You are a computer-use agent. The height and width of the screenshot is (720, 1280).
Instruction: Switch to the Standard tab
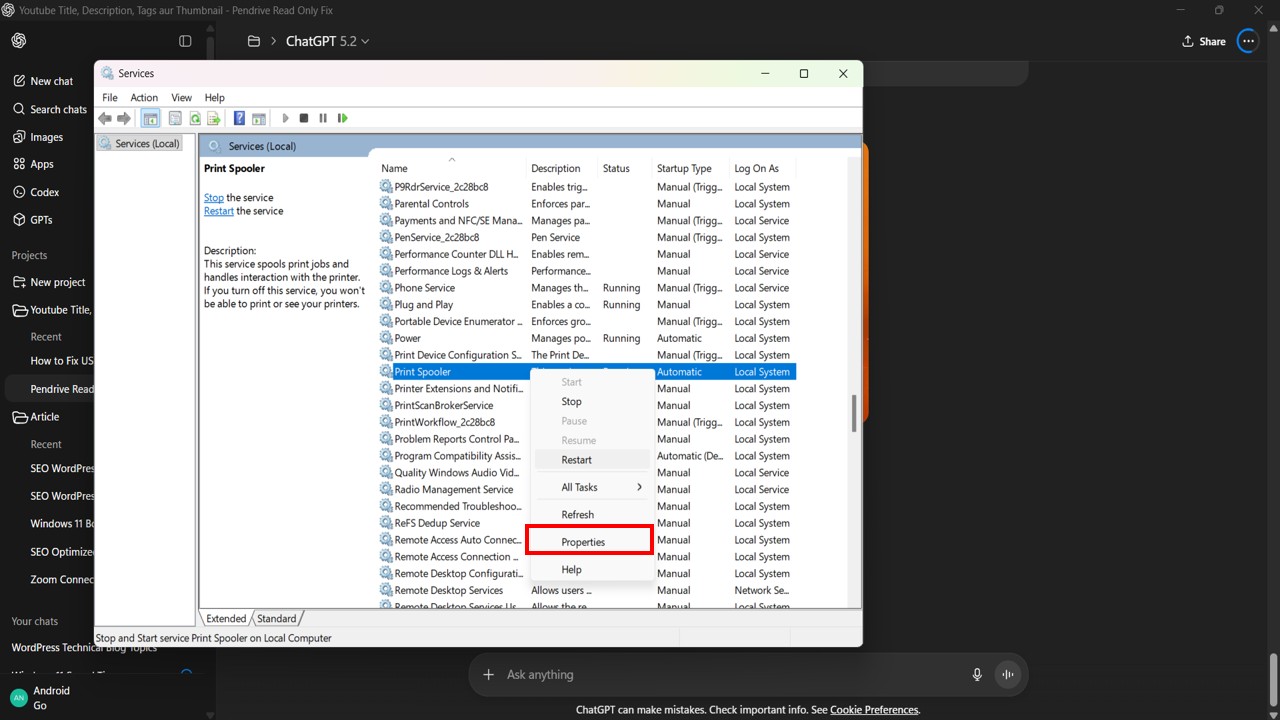pyautogui.click(x=277, y=619)
